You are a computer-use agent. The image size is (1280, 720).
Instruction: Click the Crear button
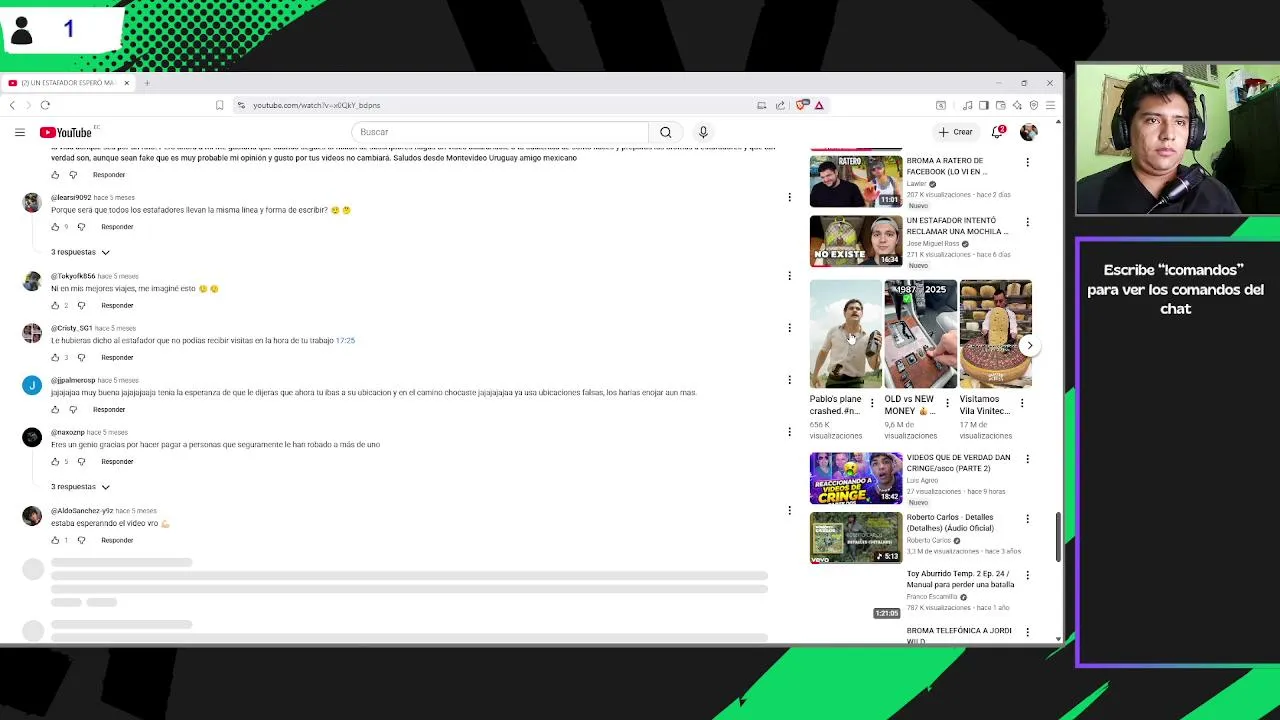click(x=955, y=132)
